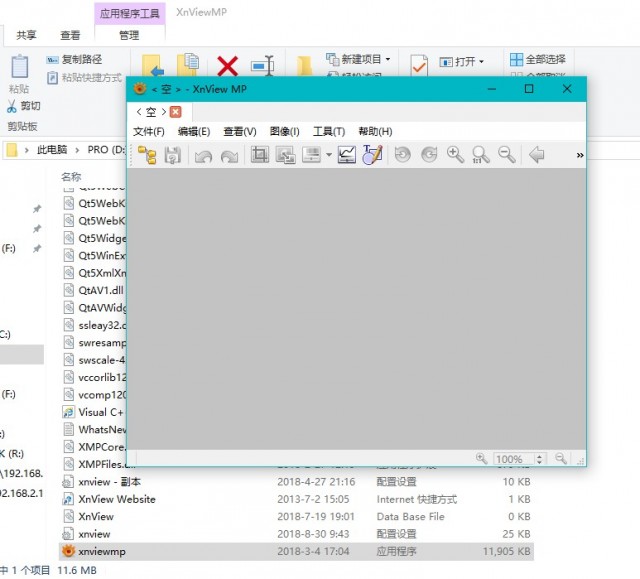The width and height of the screenshot is (640, 579).
Task: Maximize the XnView MP window
Action: pyautogui.click(x=529, y=89)
